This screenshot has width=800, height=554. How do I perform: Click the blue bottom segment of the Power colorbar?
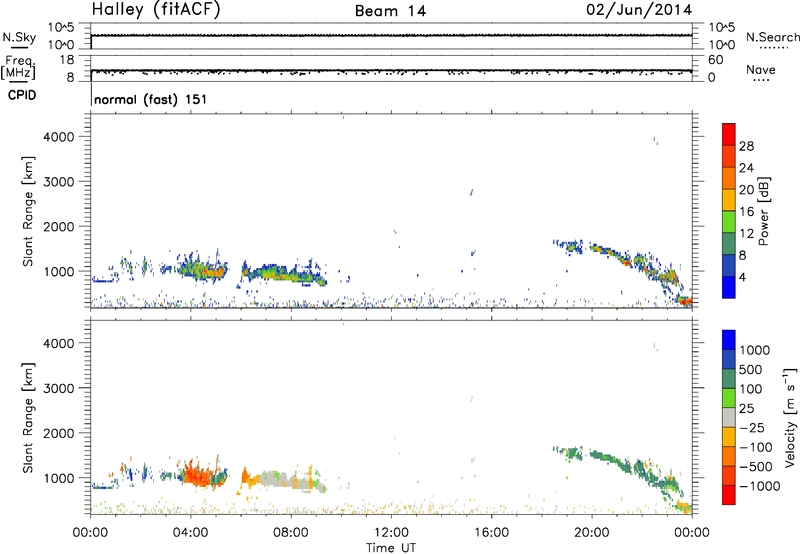729,287
